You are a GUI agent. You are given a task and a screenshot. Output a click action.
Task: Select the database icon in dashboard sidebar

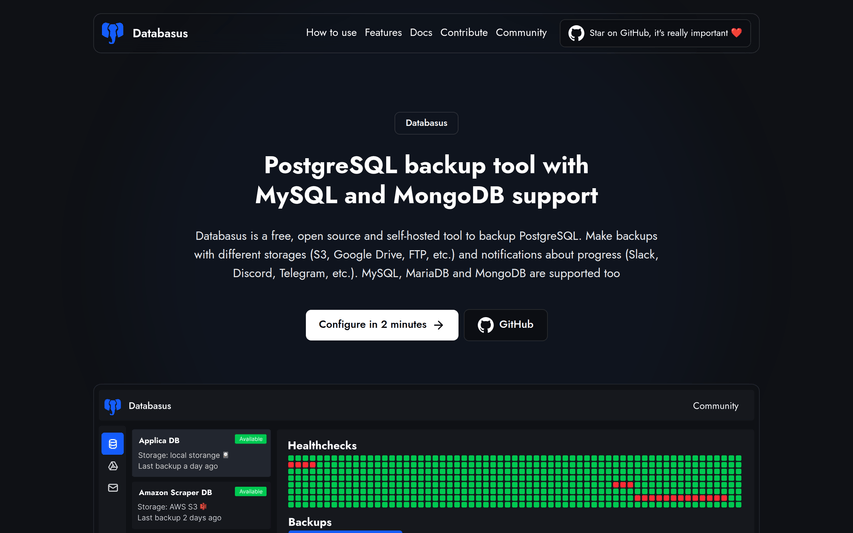point(112,444)
